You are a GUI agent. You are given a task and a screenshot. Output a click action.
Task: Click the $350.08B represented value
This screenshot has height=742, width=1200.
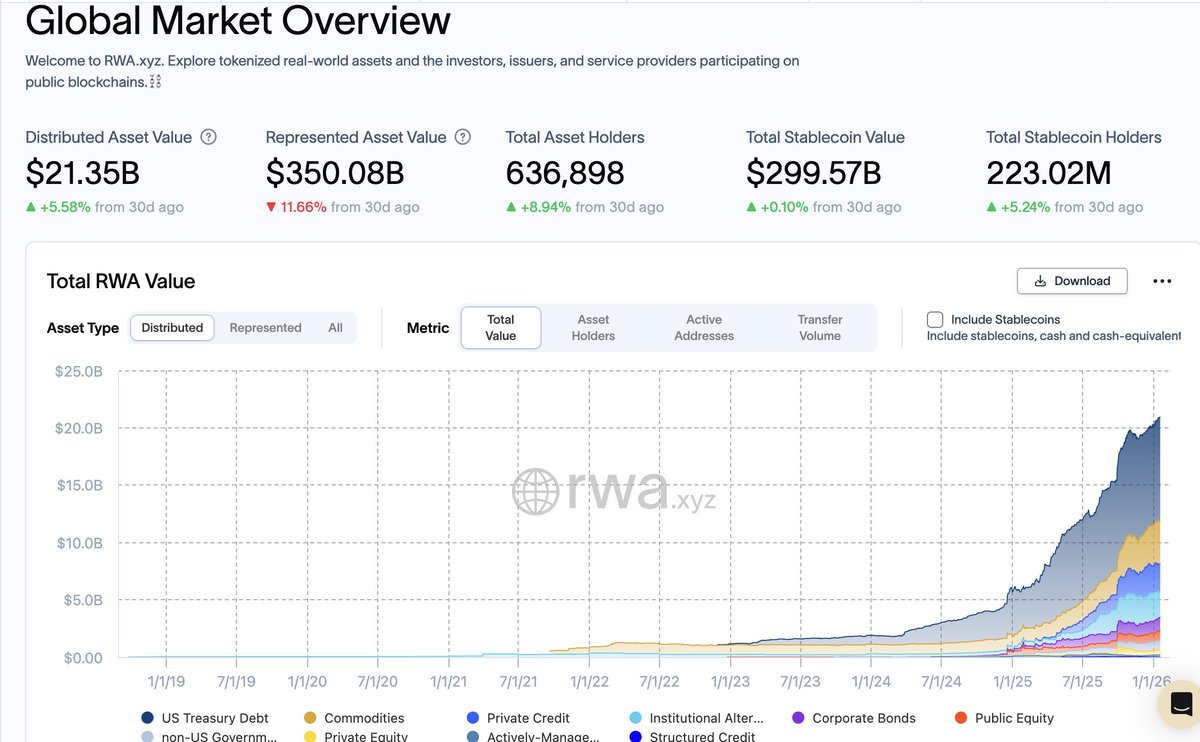[335, 174]
